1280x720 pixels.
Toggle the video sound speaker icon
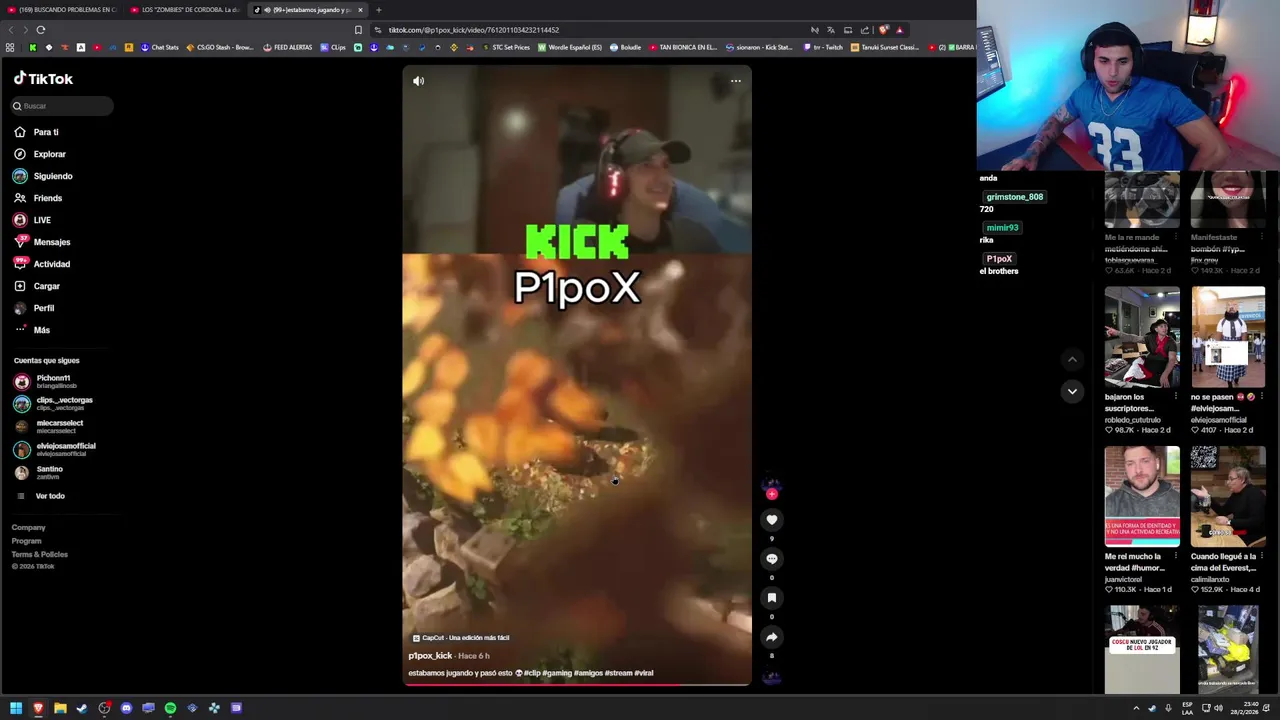(419, 81)
